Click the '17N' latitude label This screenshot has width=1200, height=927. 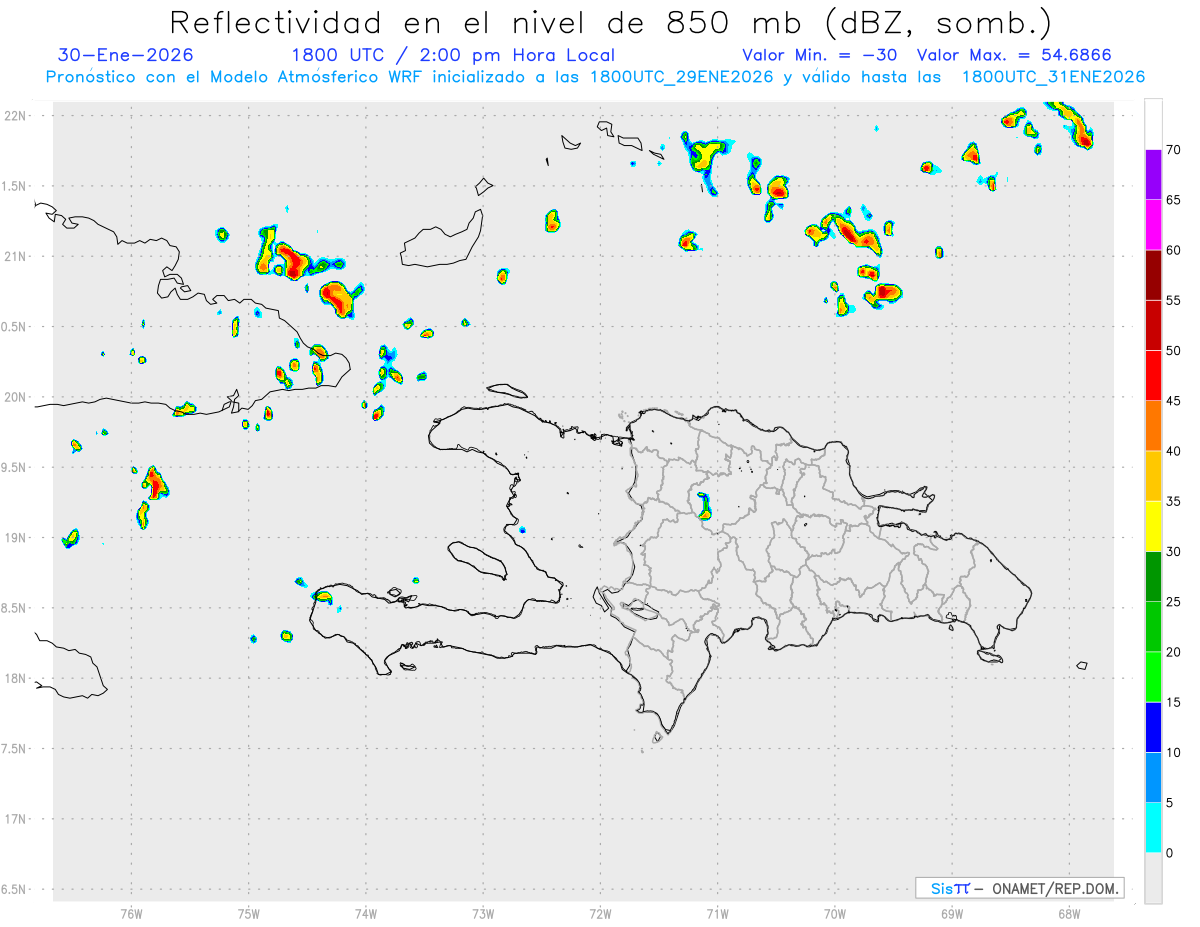point(17,819)
